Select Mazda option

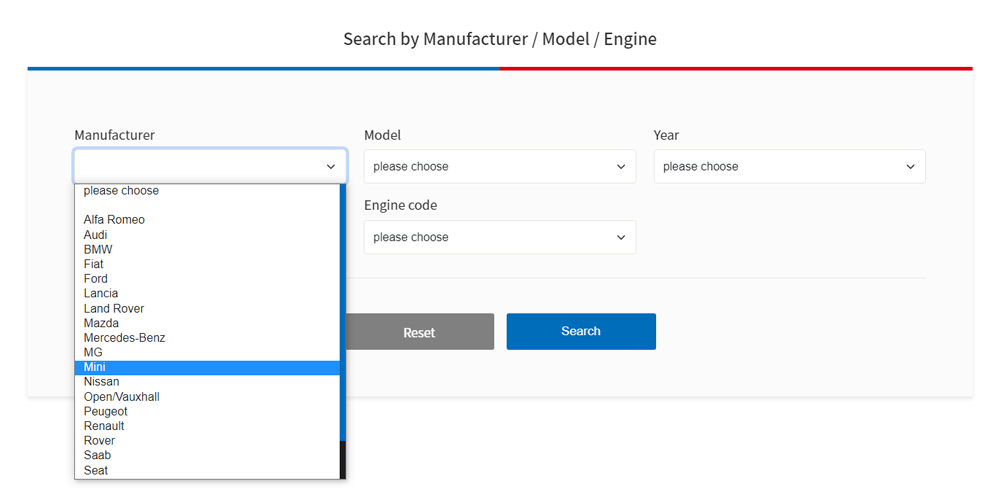207,323
